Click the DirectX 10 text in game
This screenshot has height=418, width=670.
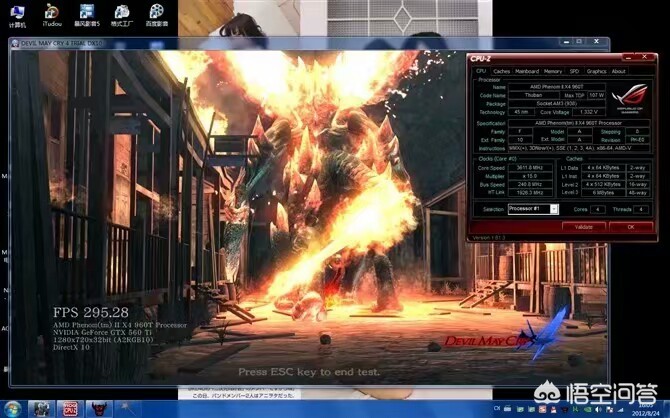pyautogui.click(x=71, y=347)
